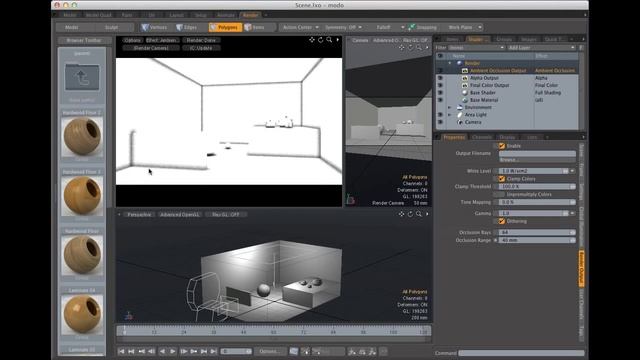Toggle visibility of Base Material

pyautogui.click(x=440, y=100)
